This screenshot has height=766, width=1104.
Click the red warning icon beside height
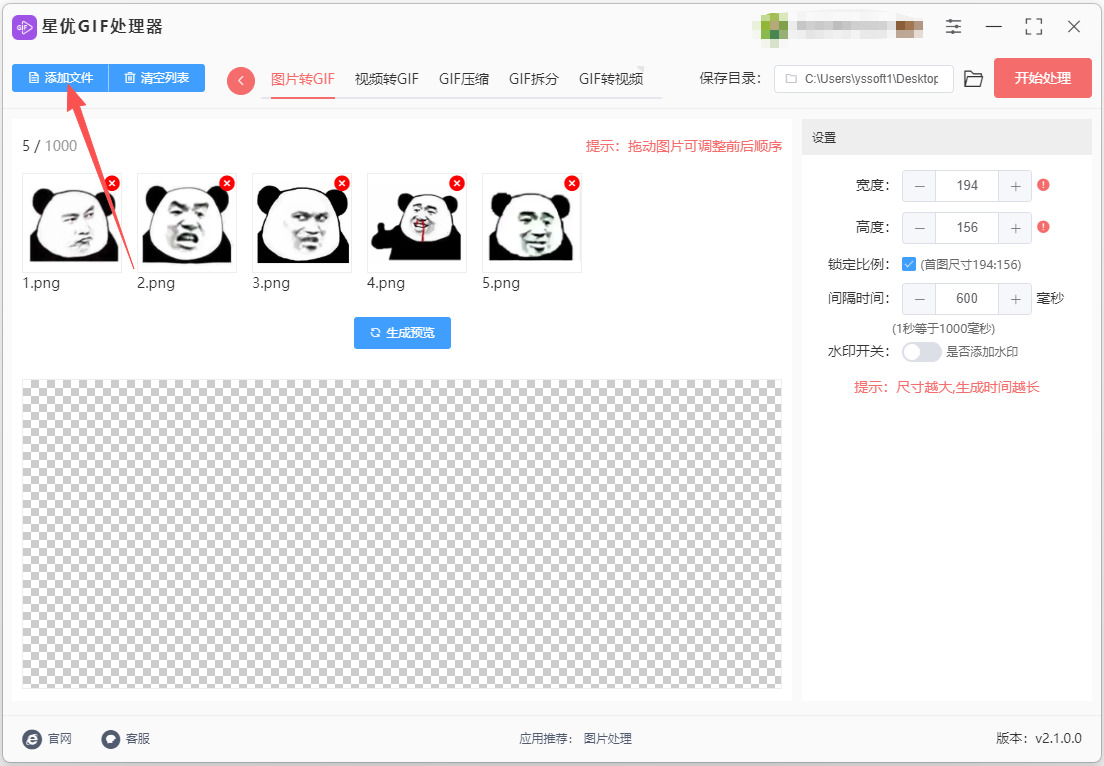tap(1043, 227)
